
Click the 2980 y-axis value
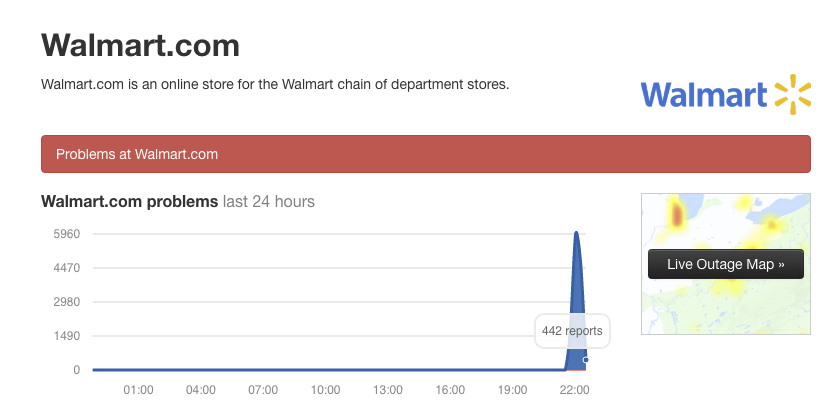click(x=66, y=302)
